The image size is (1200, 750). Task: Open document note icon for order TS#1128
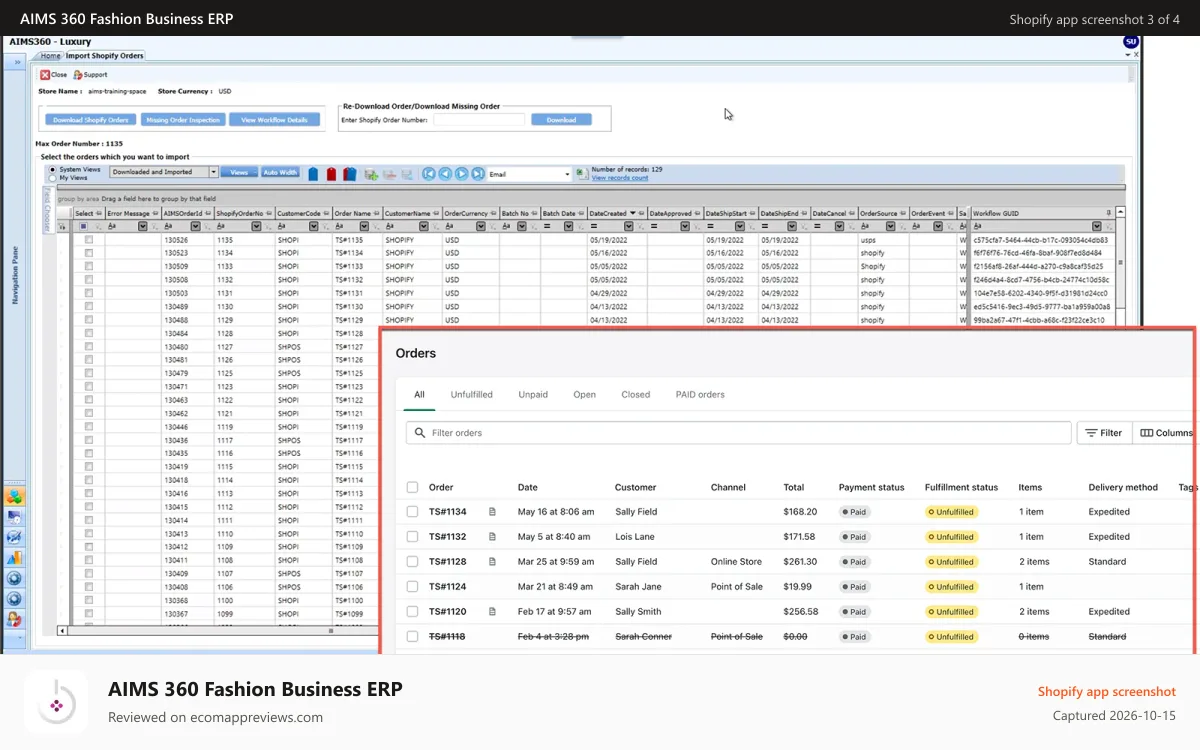click(x=492, y=562)
